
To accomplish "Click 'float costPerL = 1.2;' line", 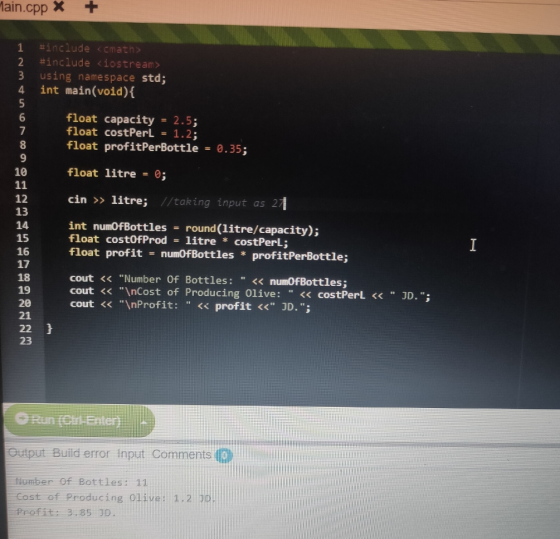I will tap(132, 133).
